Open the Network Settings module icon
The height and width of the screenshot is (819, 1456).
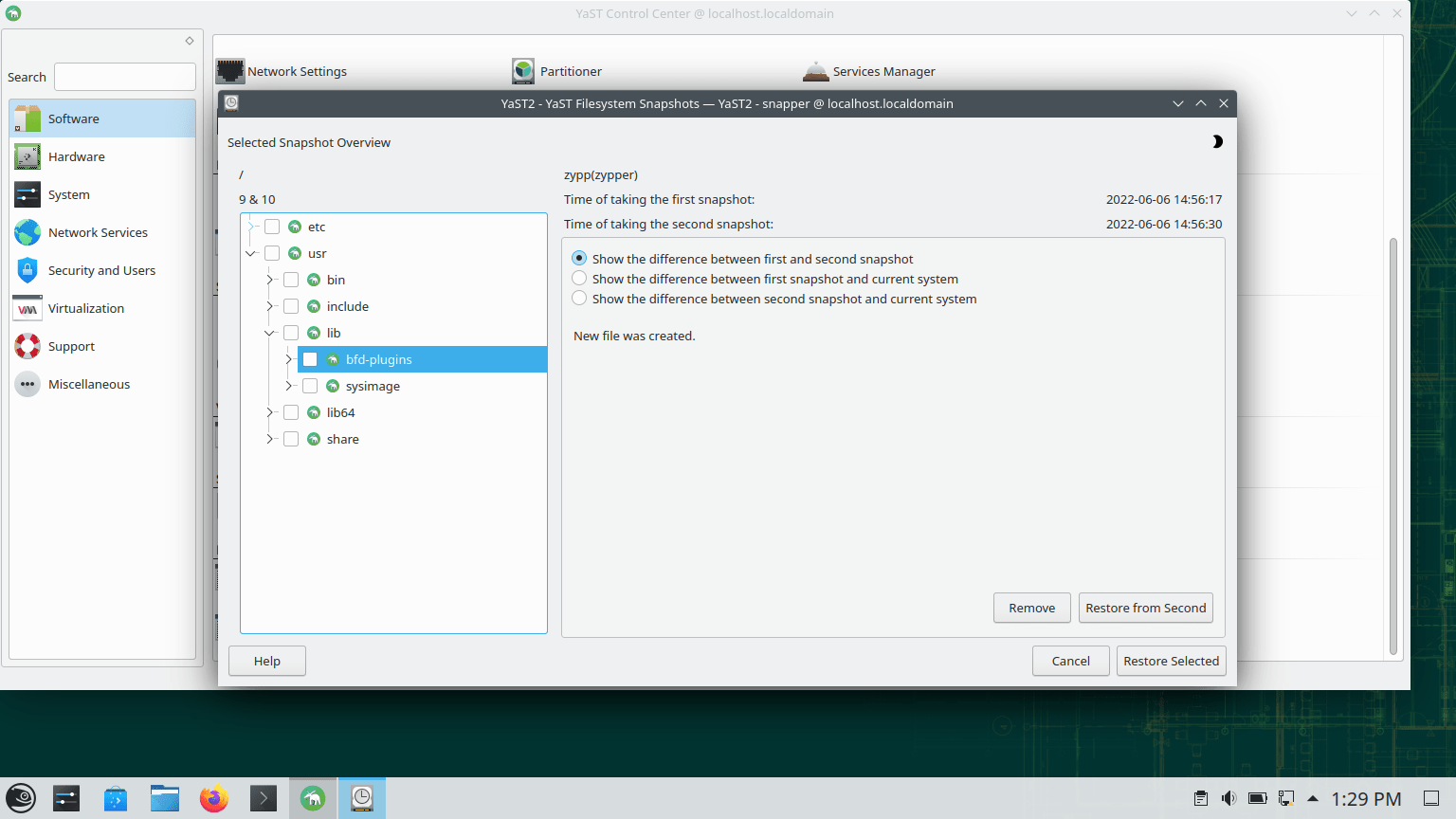coord(230,71)
